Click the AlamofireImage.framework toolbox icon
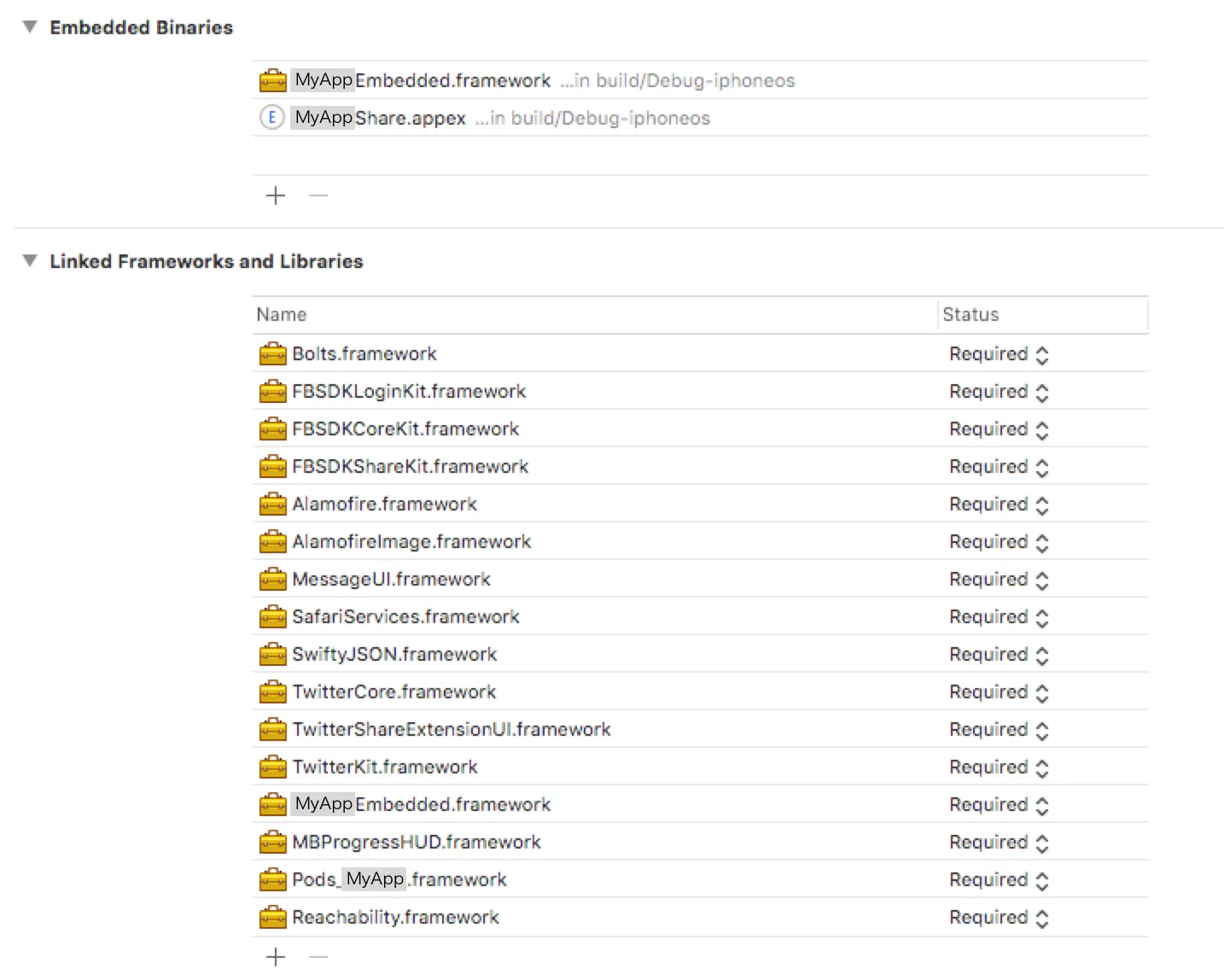The width and height of the screenshot is (1224, 980). click(272, 542)
